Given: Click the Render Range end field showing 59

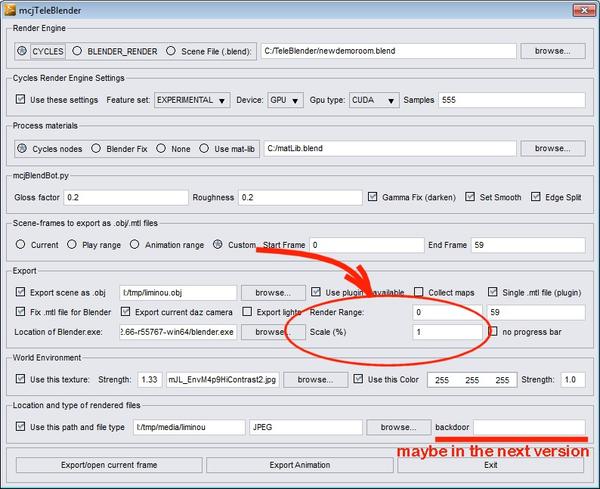Looking at the screenshot, I should click(x=536, y=312).
